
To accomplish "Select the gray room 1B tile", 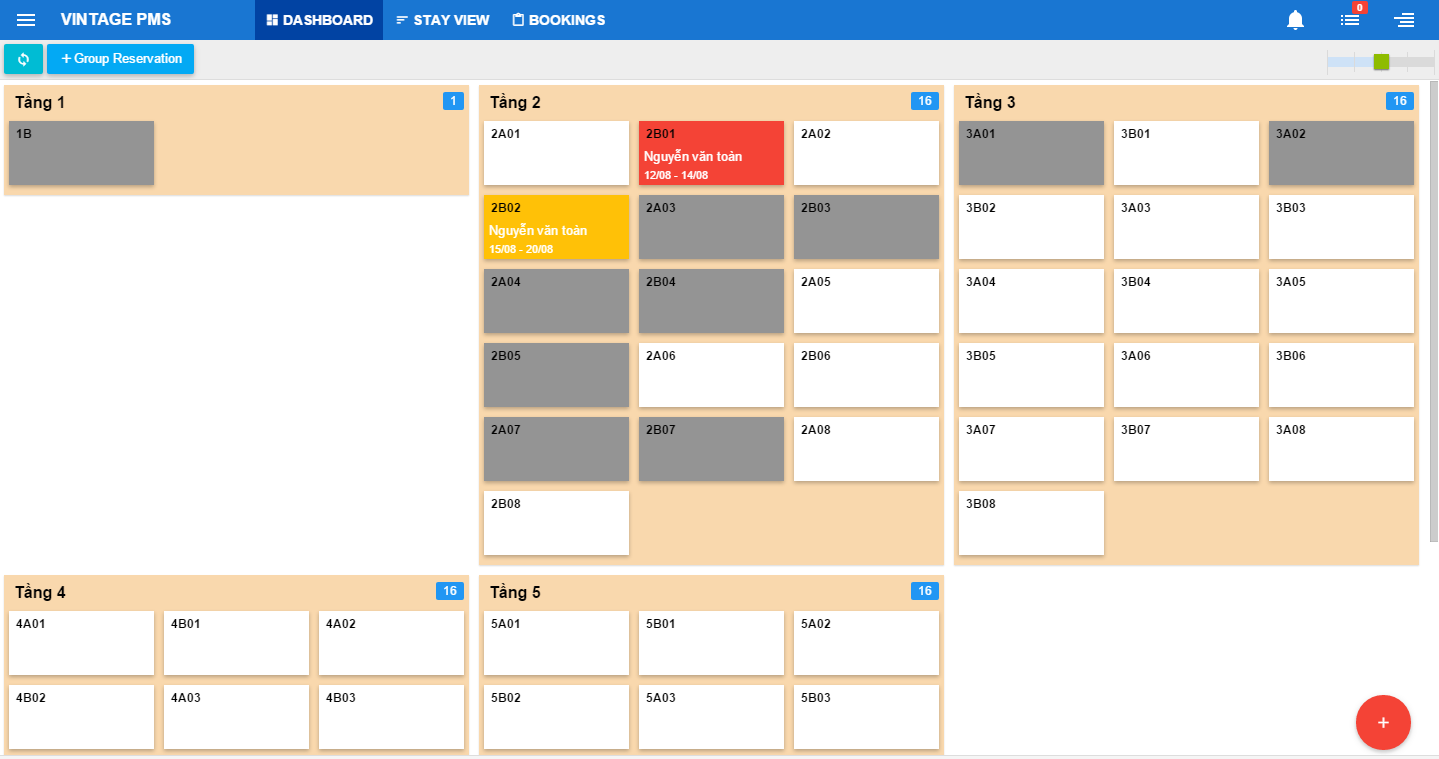I will coord(81,153).
